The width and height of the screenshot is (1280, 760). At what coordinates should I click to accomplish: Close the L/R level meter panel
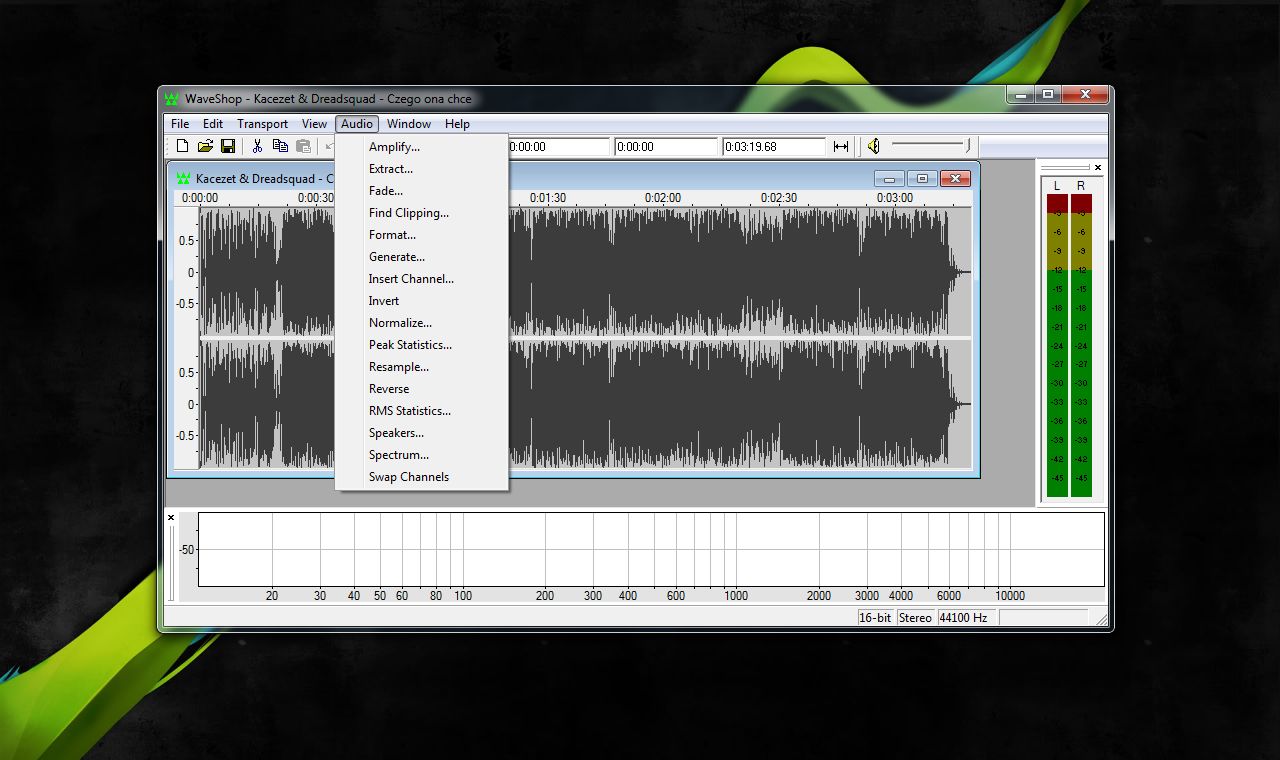[1098, 167]
